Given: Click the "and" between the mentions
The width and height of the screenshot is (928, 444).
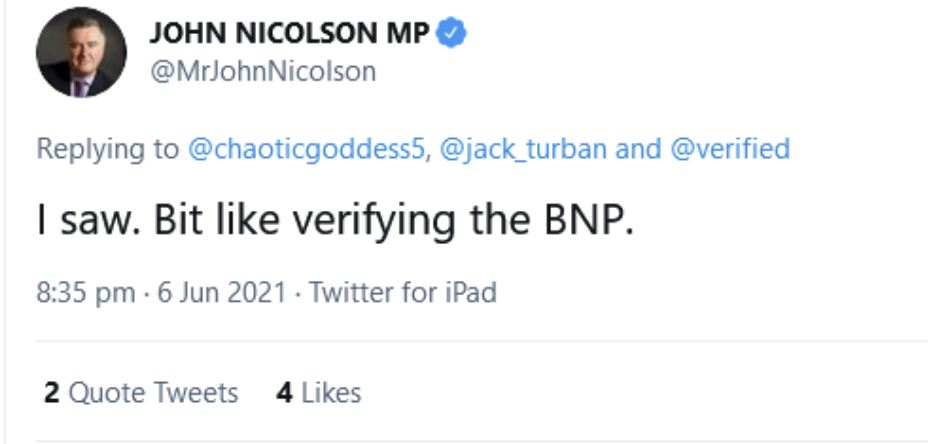Looking at the screenshot, I should tap(638, 149).
